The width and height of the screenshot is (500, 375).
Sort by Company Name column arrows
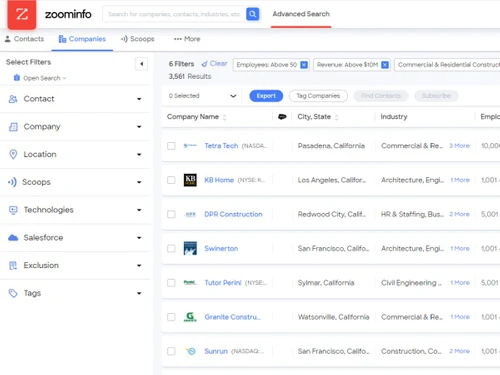[225, 117]
